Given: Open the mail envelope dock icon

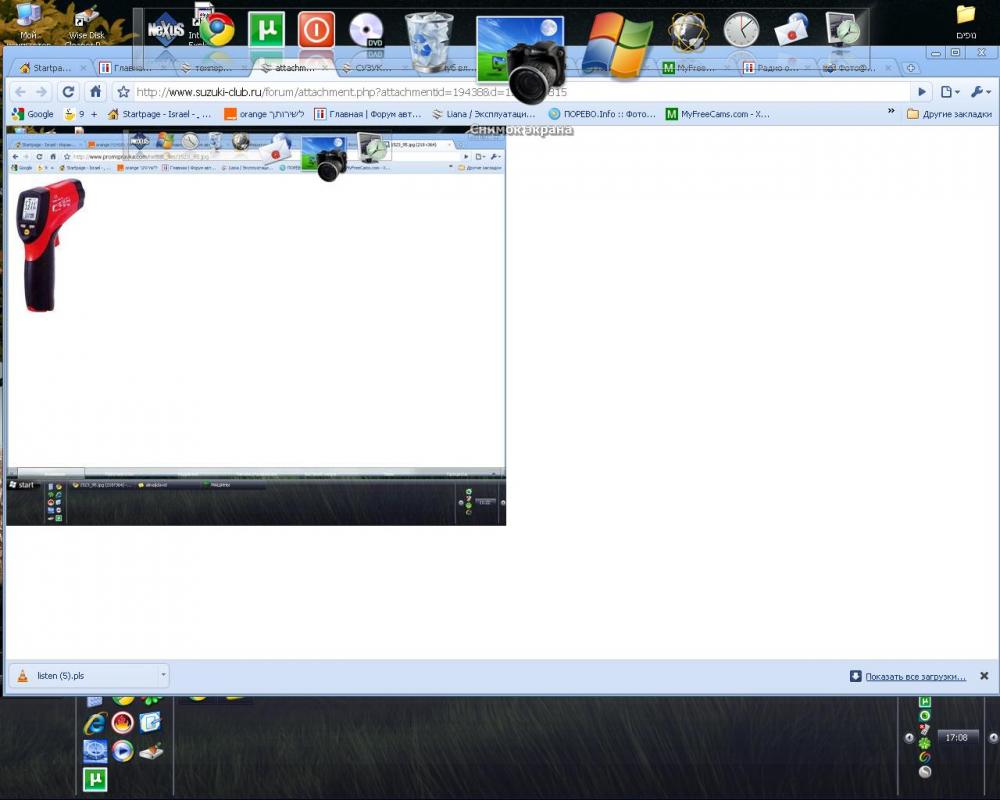Looking at the screenshot, I should (791, 29).
